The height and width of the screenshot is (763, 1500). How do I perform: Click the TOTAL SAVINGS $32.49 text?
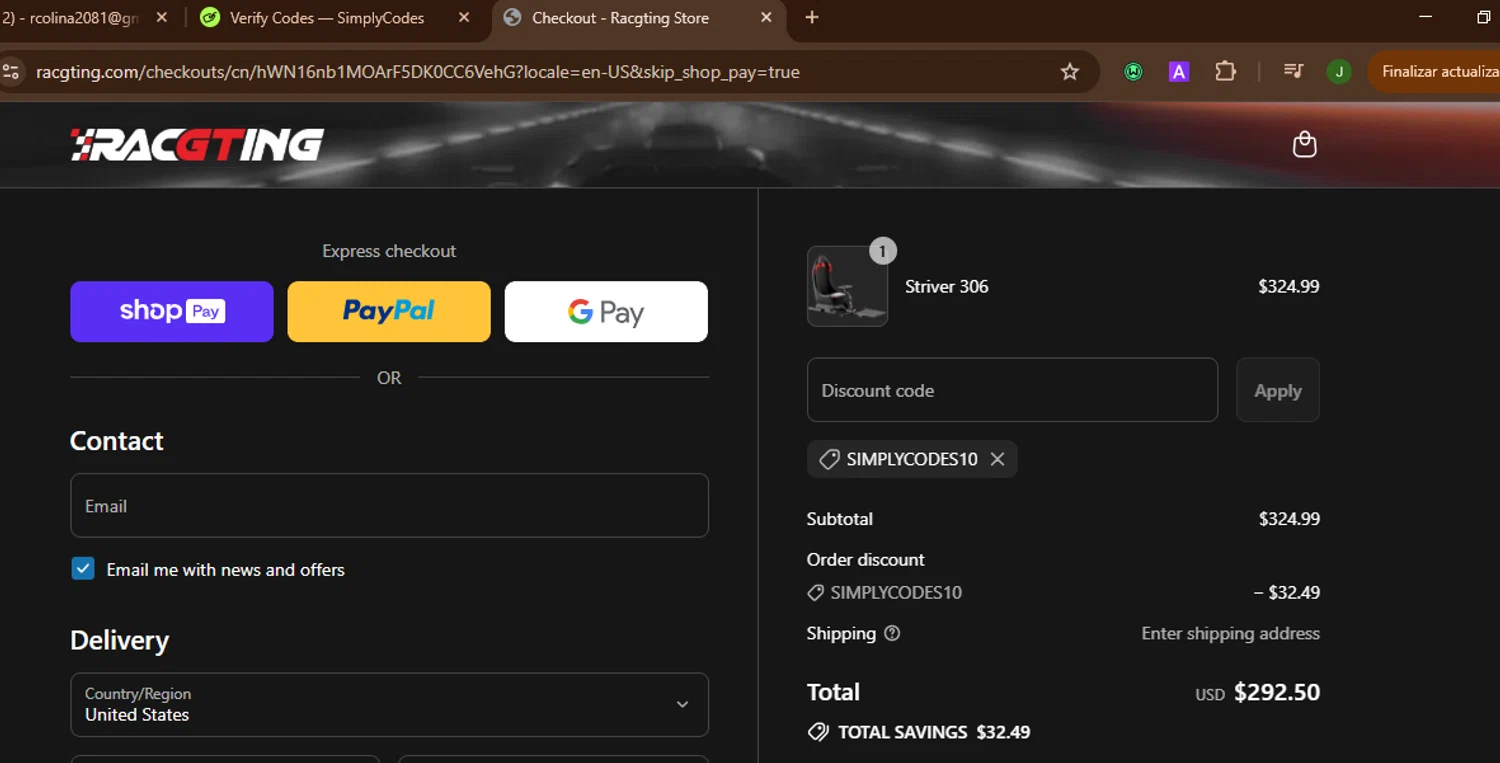(934, 732)
